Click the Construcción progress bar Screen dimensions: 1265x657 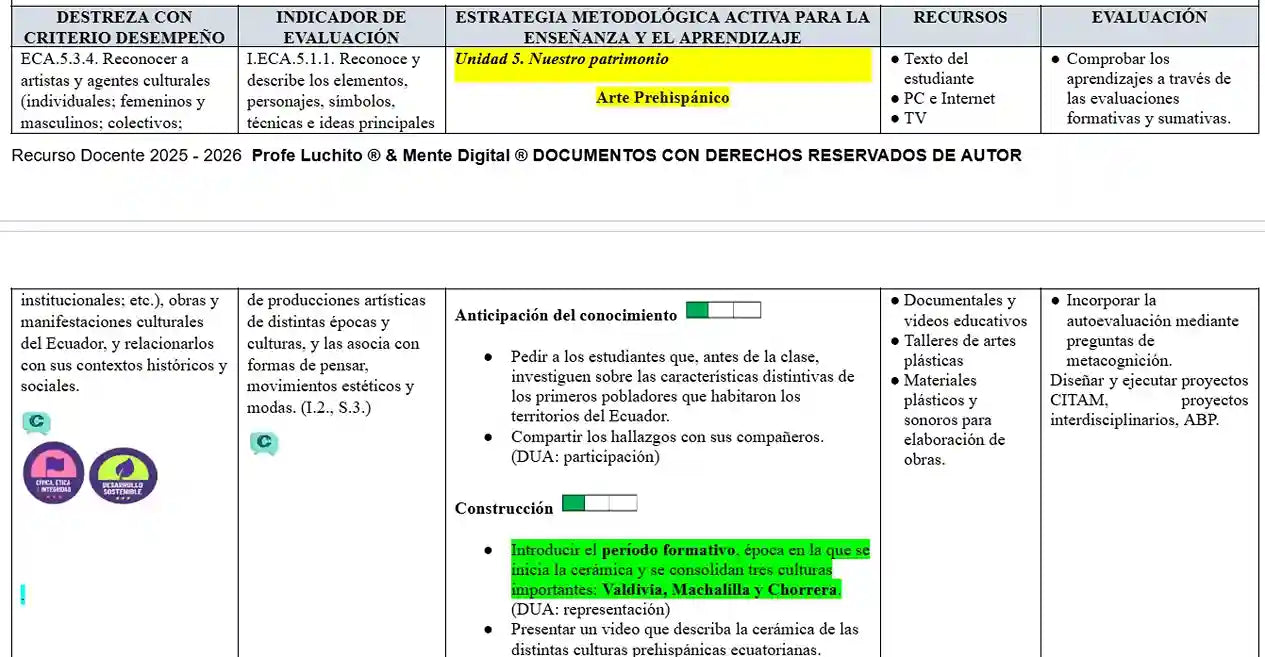click(x=600, y=503)
